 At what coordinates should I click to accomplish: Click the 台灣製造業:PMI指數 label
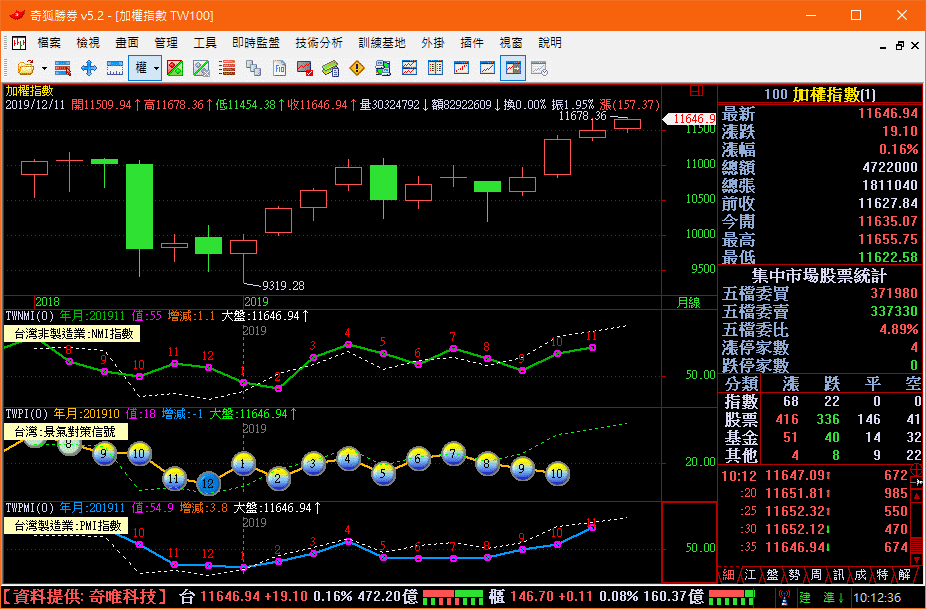pos(66,526)
